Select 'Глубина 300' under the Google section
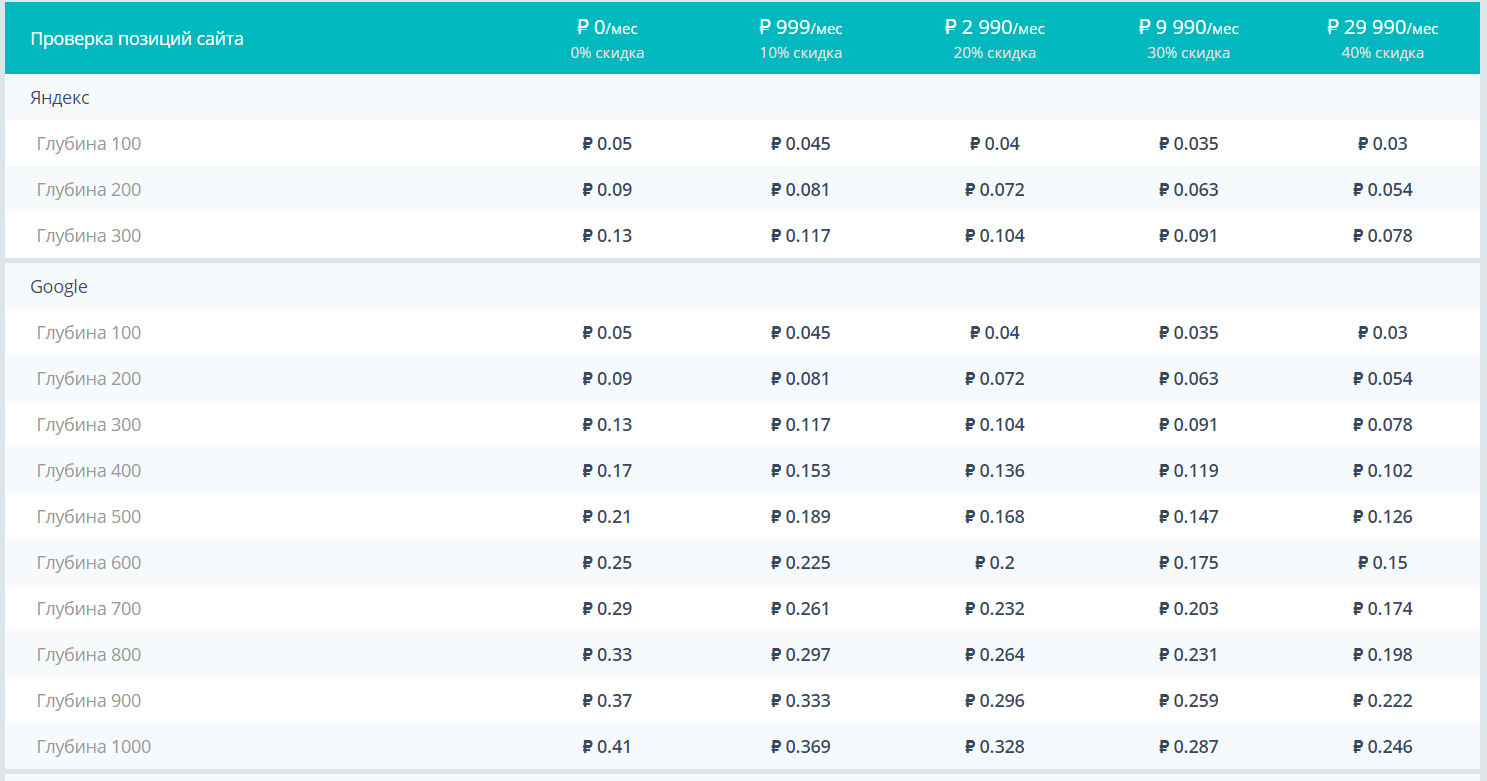 tap(89, 425)
